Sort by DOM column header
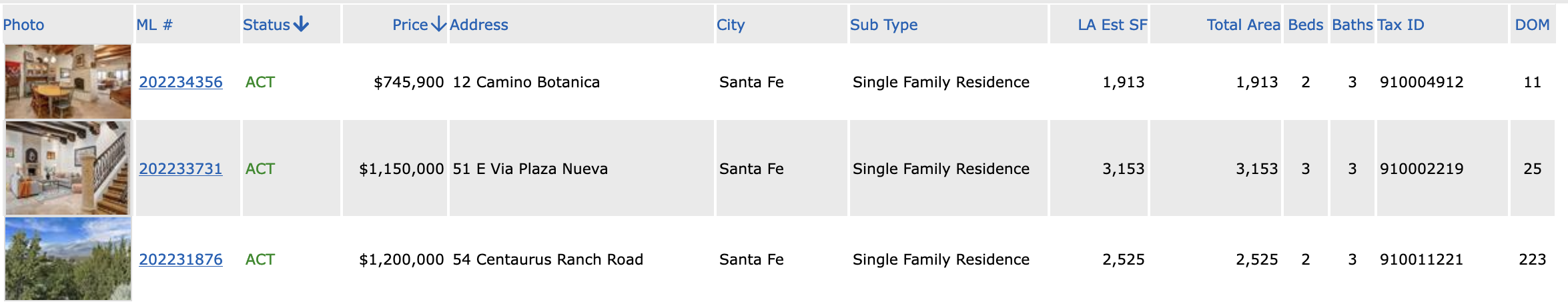Viewport: 1568px width, 304px height. pos(1532,25)
